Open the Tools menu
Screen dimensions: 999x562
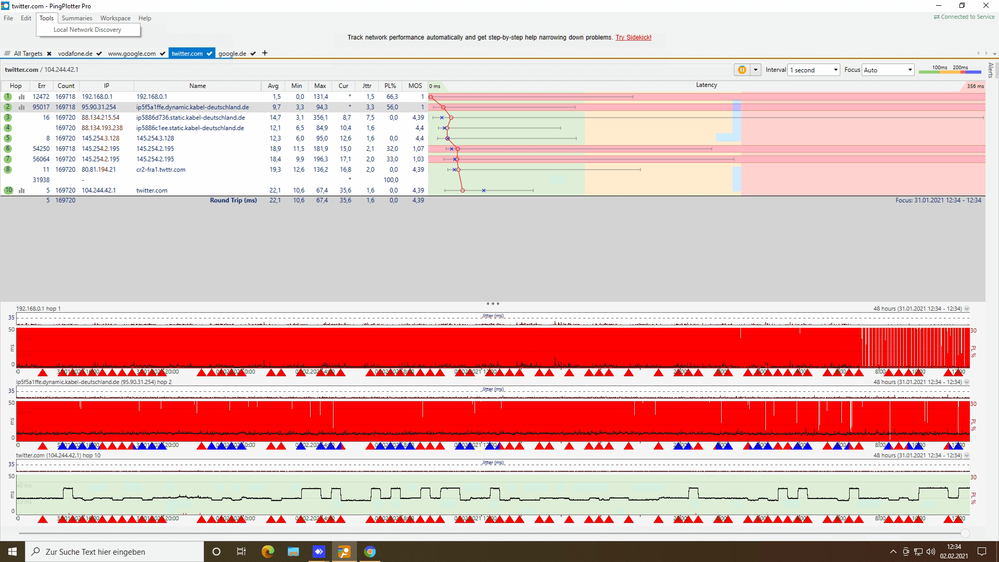point(47,18)
